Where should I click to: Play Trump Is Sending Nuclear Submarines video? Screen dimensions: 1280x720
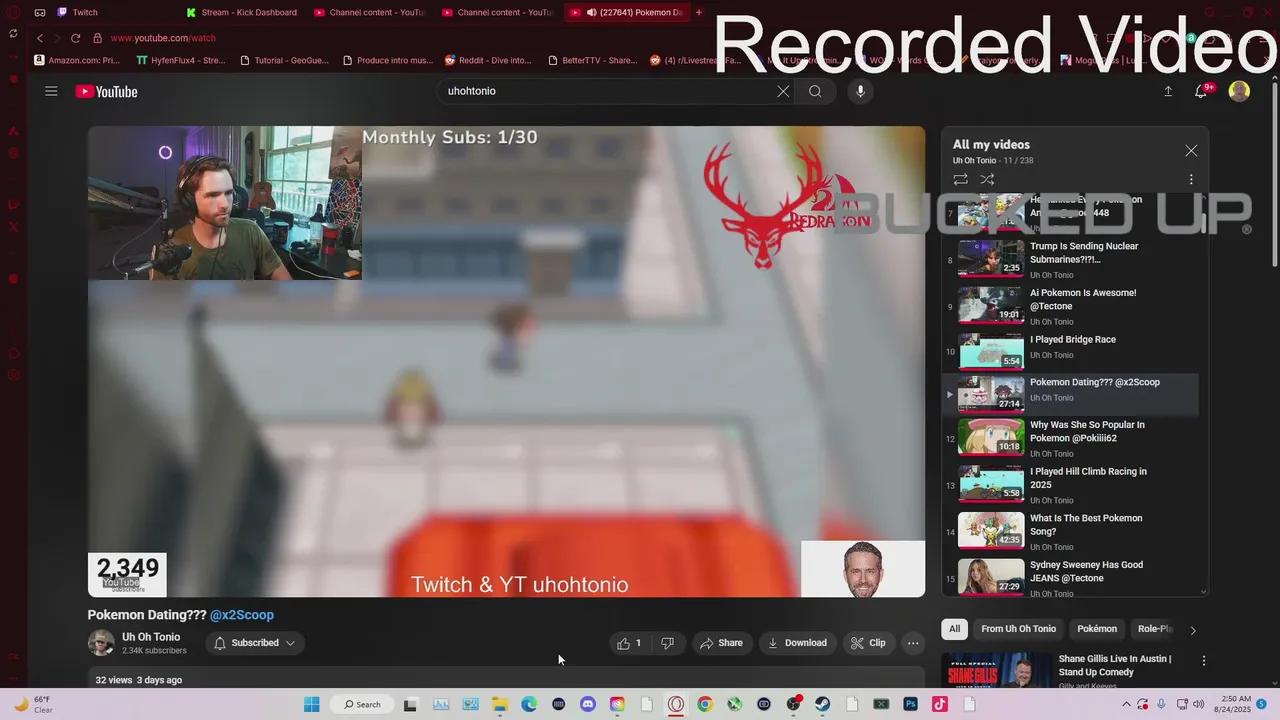click(x=1070, y=259)
